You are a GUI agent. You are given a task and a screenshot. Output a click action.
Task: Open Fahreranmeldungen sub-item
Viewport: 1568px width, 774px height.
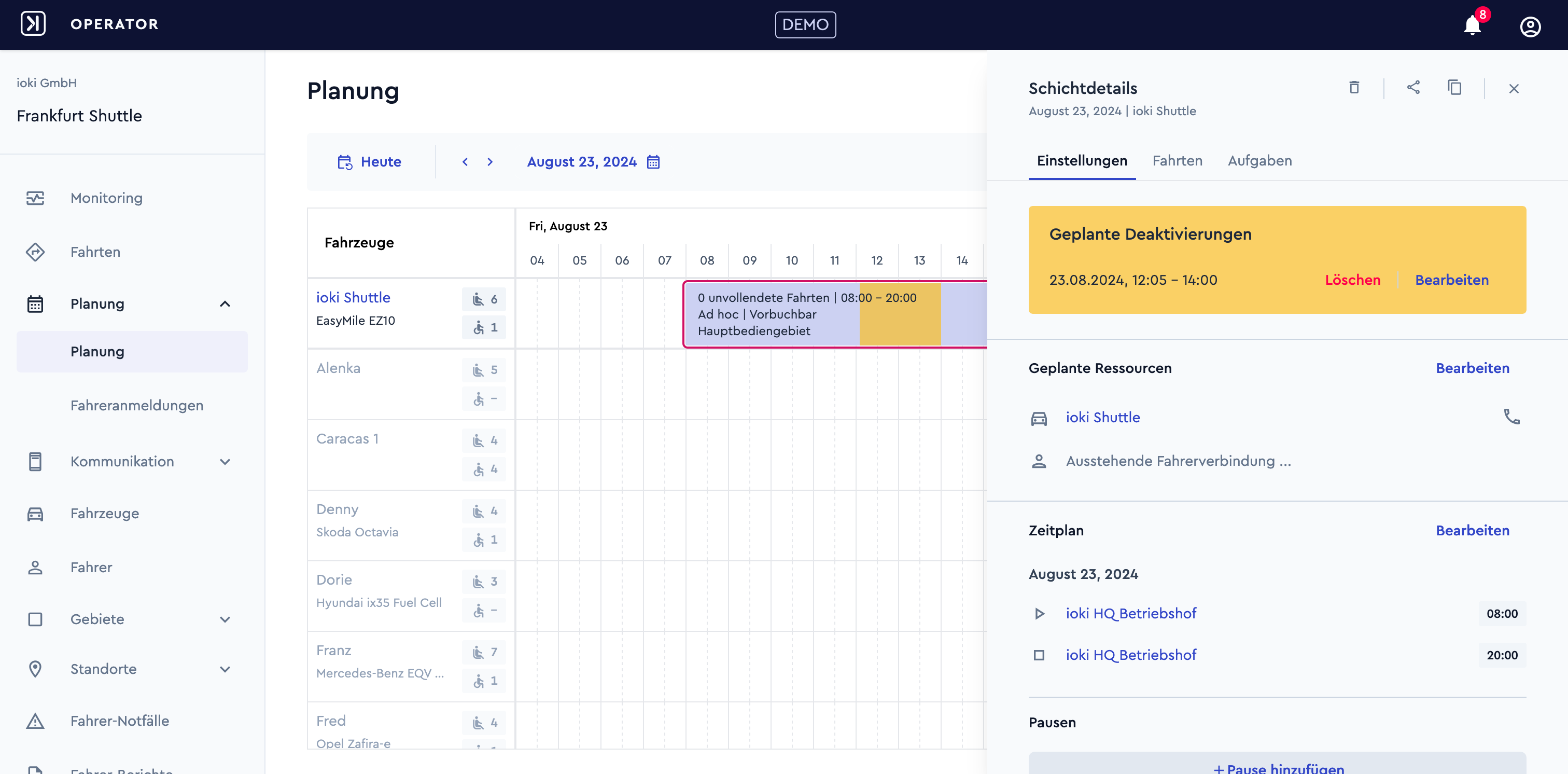(136, 406)
